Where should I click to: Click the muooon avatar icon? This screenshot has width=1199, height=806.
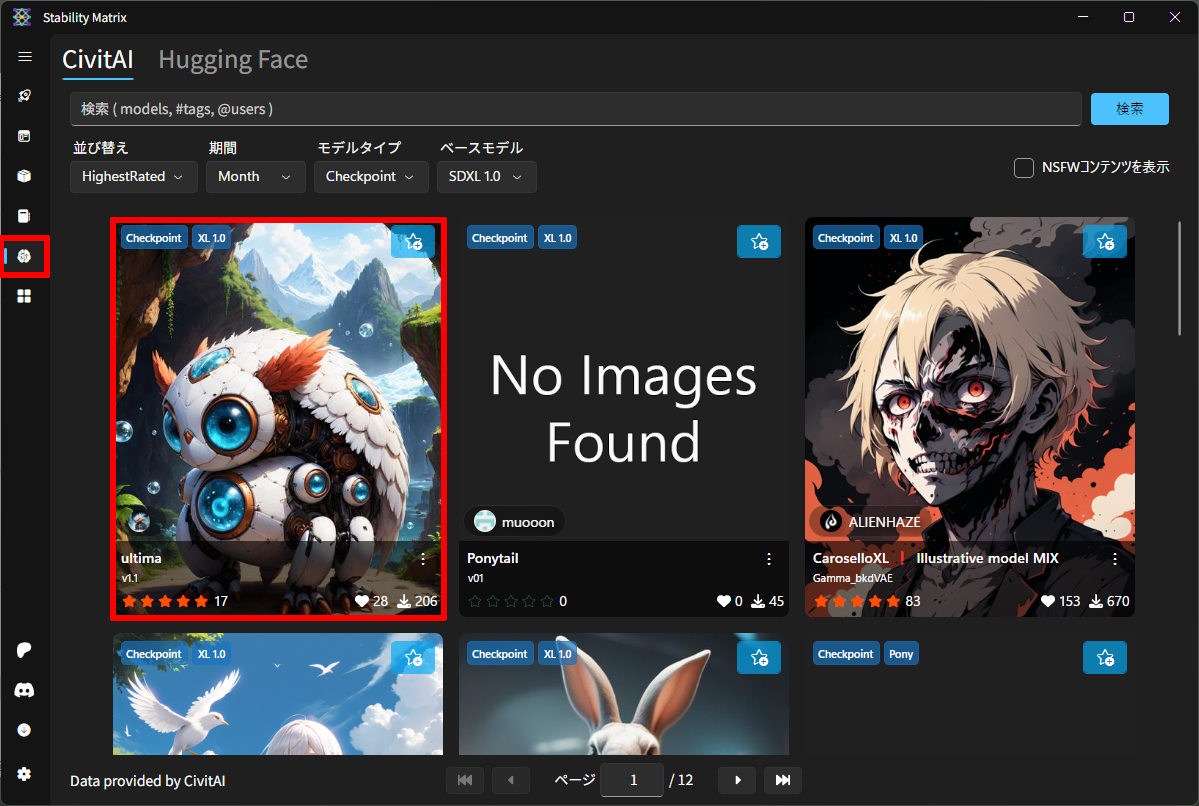tap(485, 522)
